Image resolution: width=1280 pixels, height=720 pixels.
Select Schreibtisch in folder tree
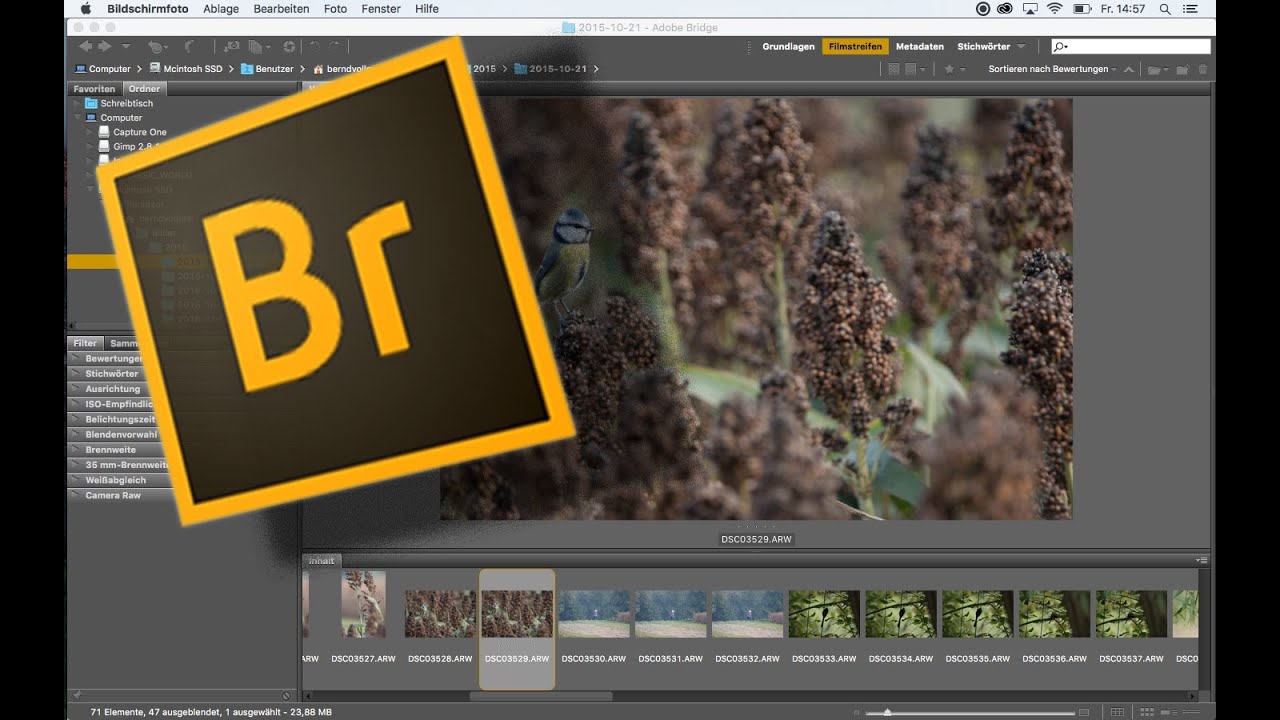pyautogui.click(x=126, y=104)
